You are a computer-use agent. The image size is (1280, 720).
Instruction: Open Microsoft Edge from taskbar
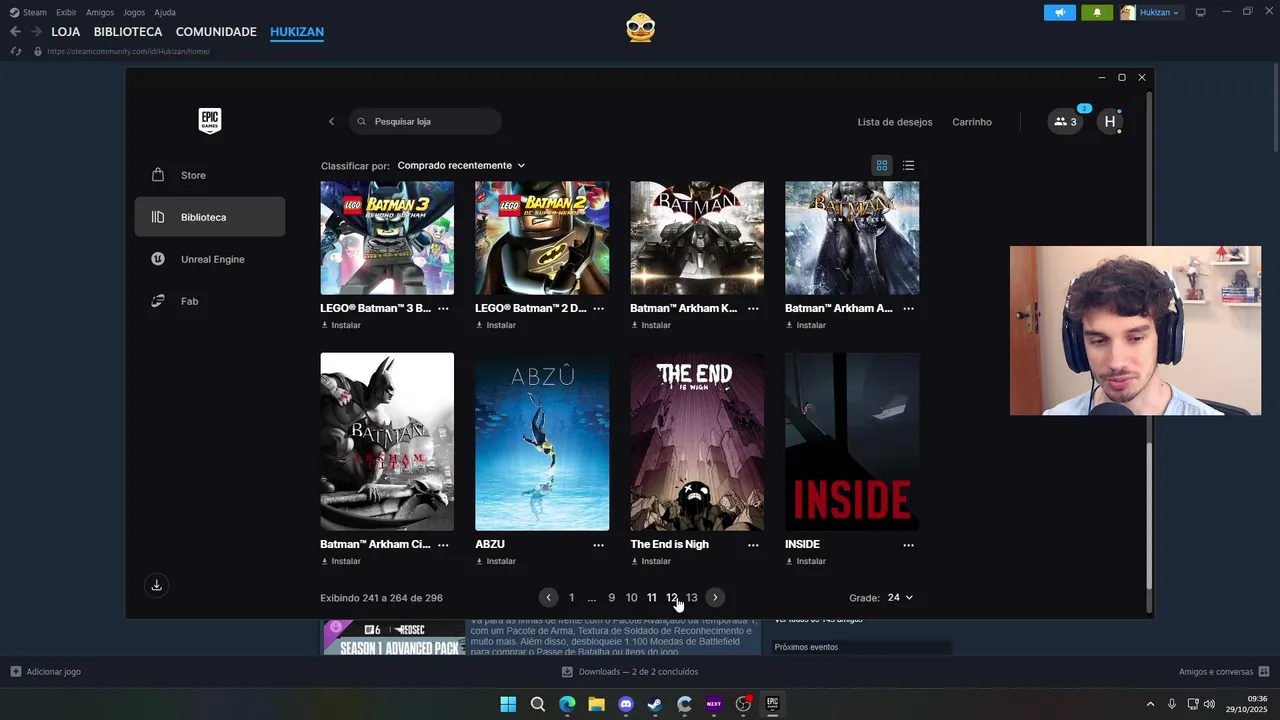click(x=567, y=704)
